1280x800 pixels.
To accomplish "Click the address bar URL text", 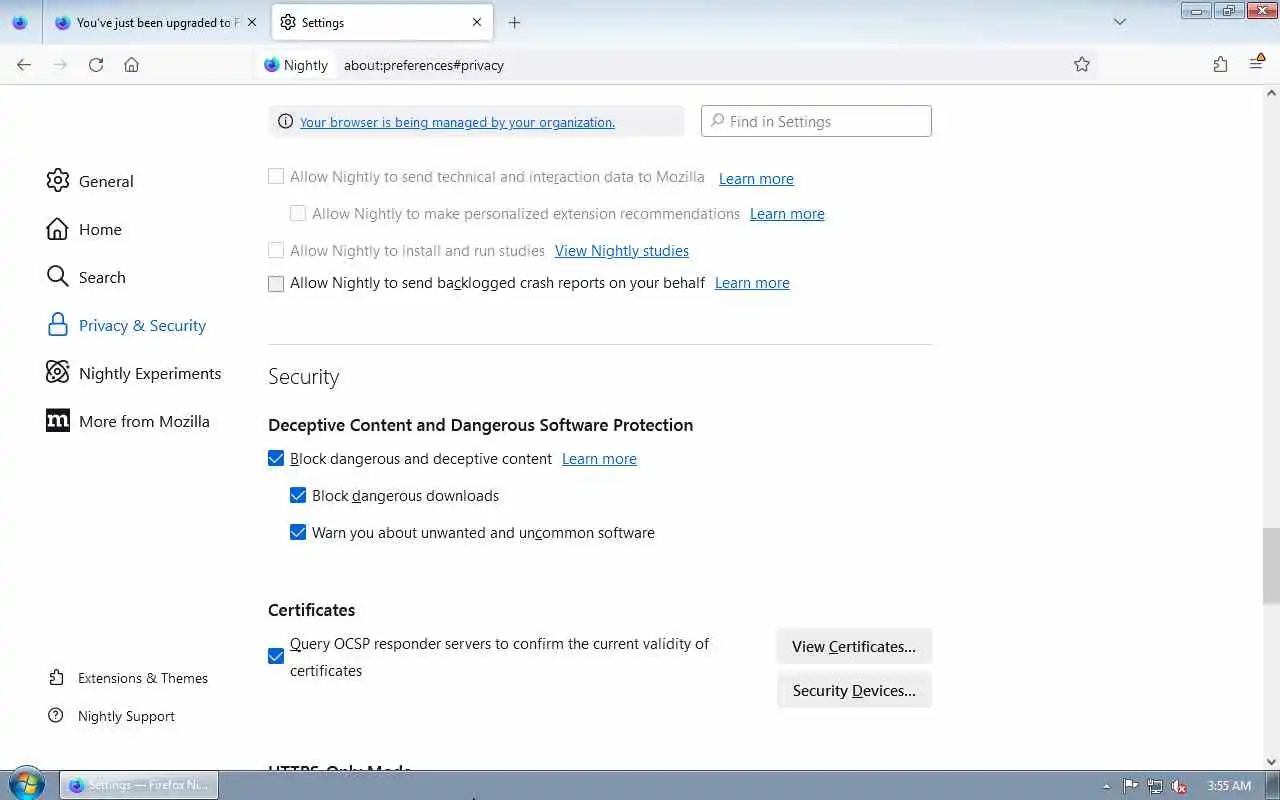I will pyautogui.click(x=424, y=65).
